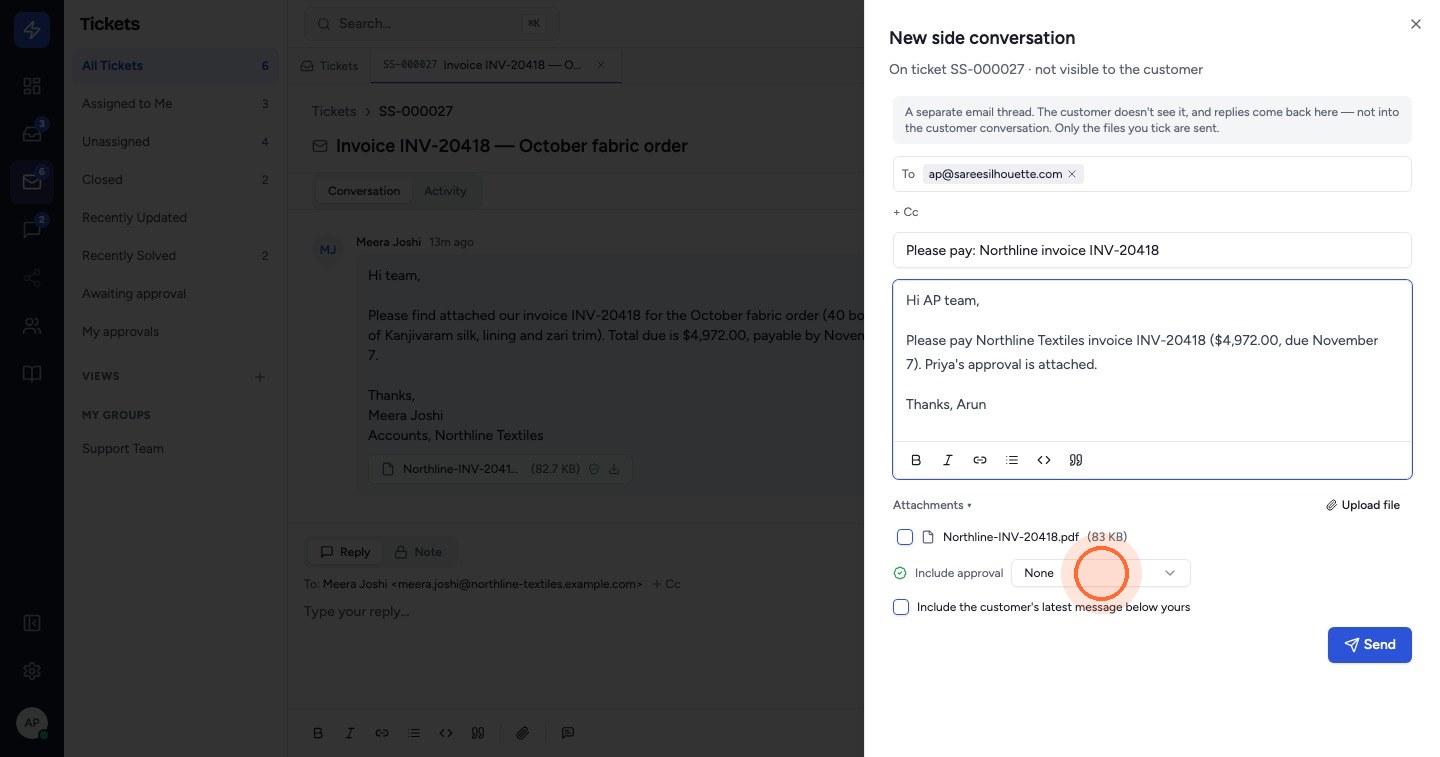Tick the Northline-INV-20418.pdf attachment checkbox
This screenshot has width=1440, height=757.
[x=905, y=537]
